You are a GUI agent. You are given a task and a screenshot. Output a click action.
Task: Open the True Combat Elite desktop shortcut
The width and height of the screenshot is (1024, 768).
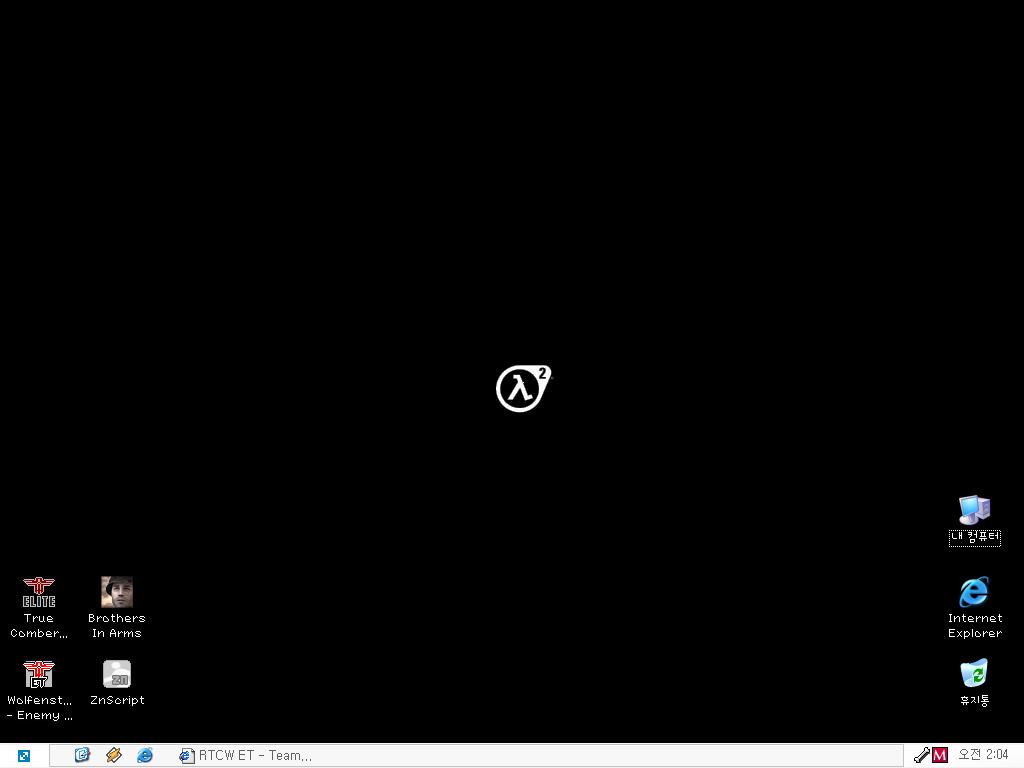click(39, 592)
